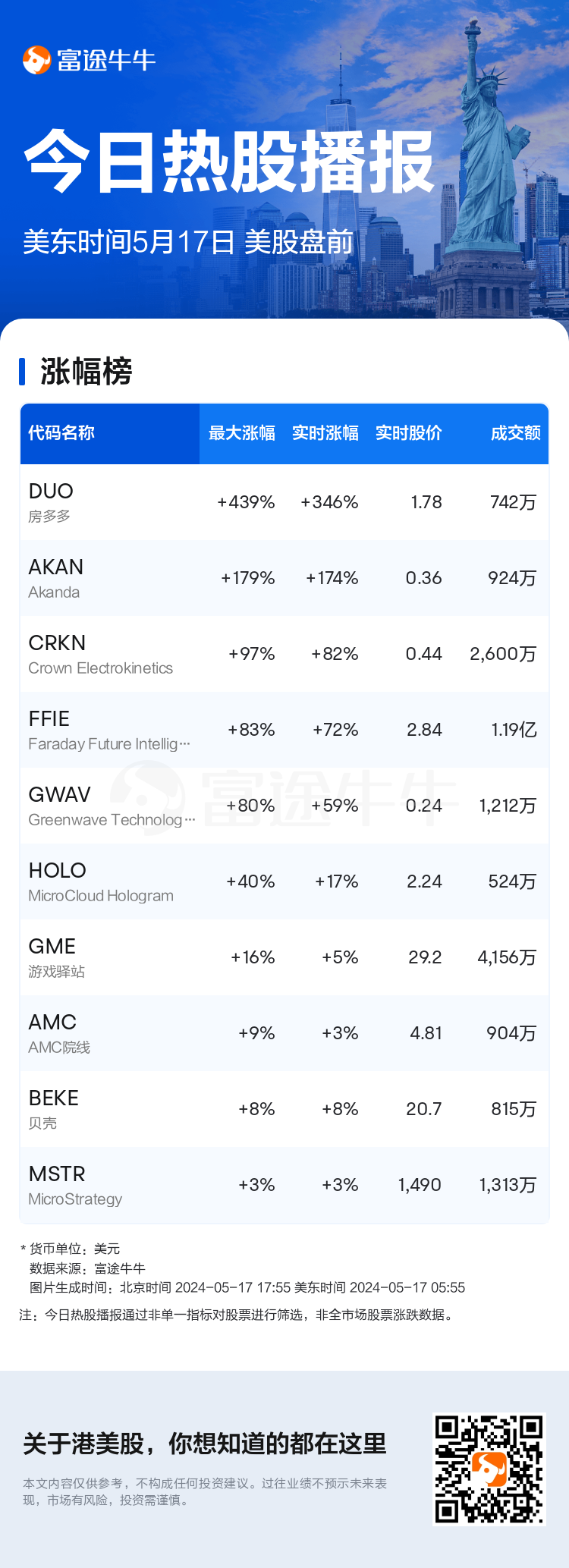Image resolution: width=569 pixels, height=1568 pixels.
Task: Click the 今日热股播报 headline title
Action: click(x=229, y=162)
